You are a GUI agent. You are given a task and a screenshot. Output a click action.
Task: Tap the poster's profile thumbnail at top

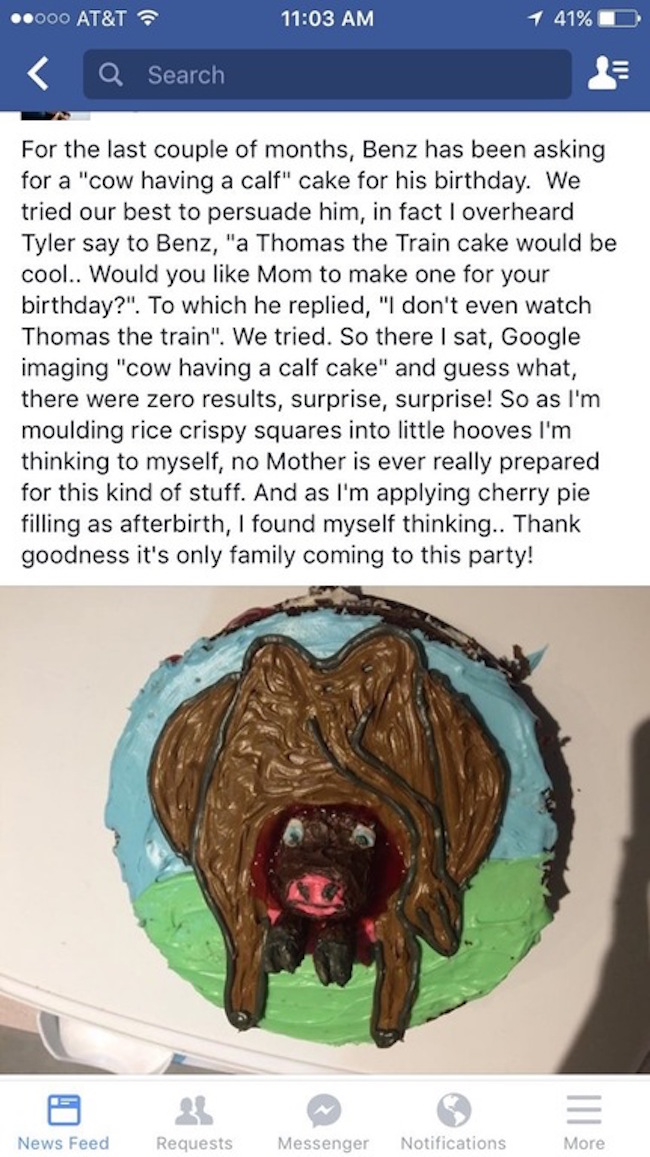point(55,115)
